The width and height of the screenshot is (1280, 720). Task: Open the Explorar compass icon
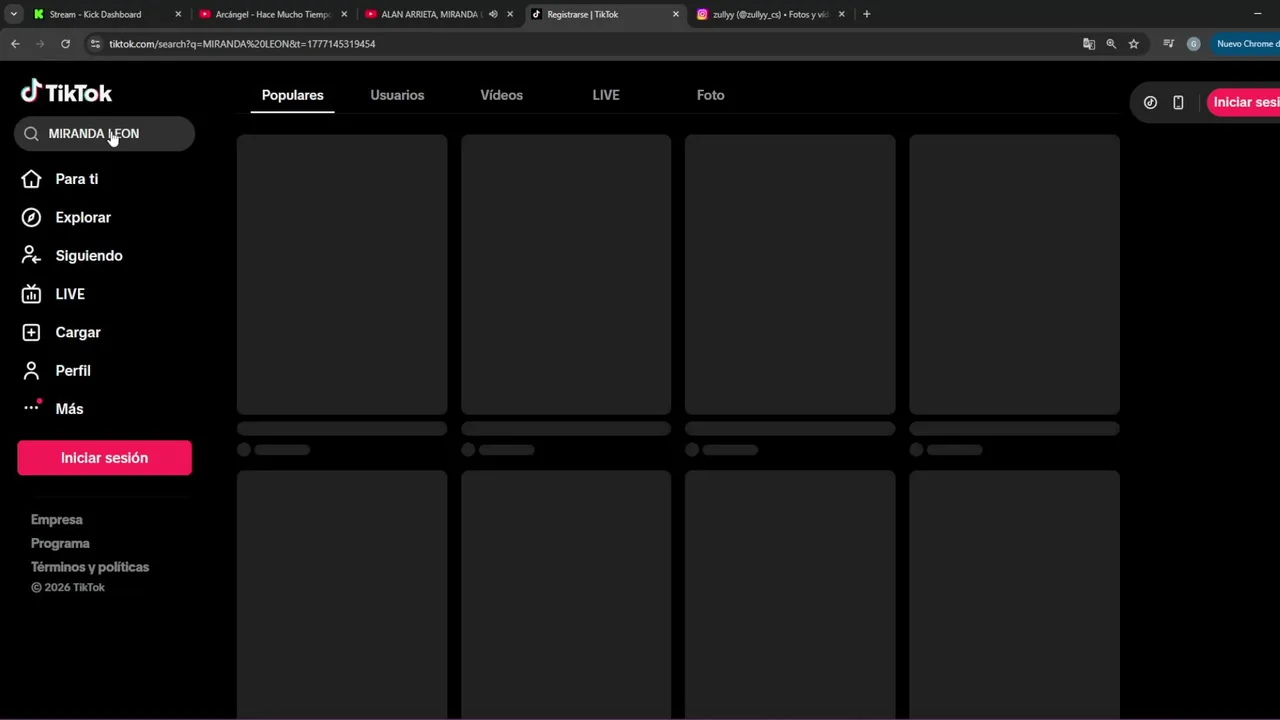(x=31, y=217)
